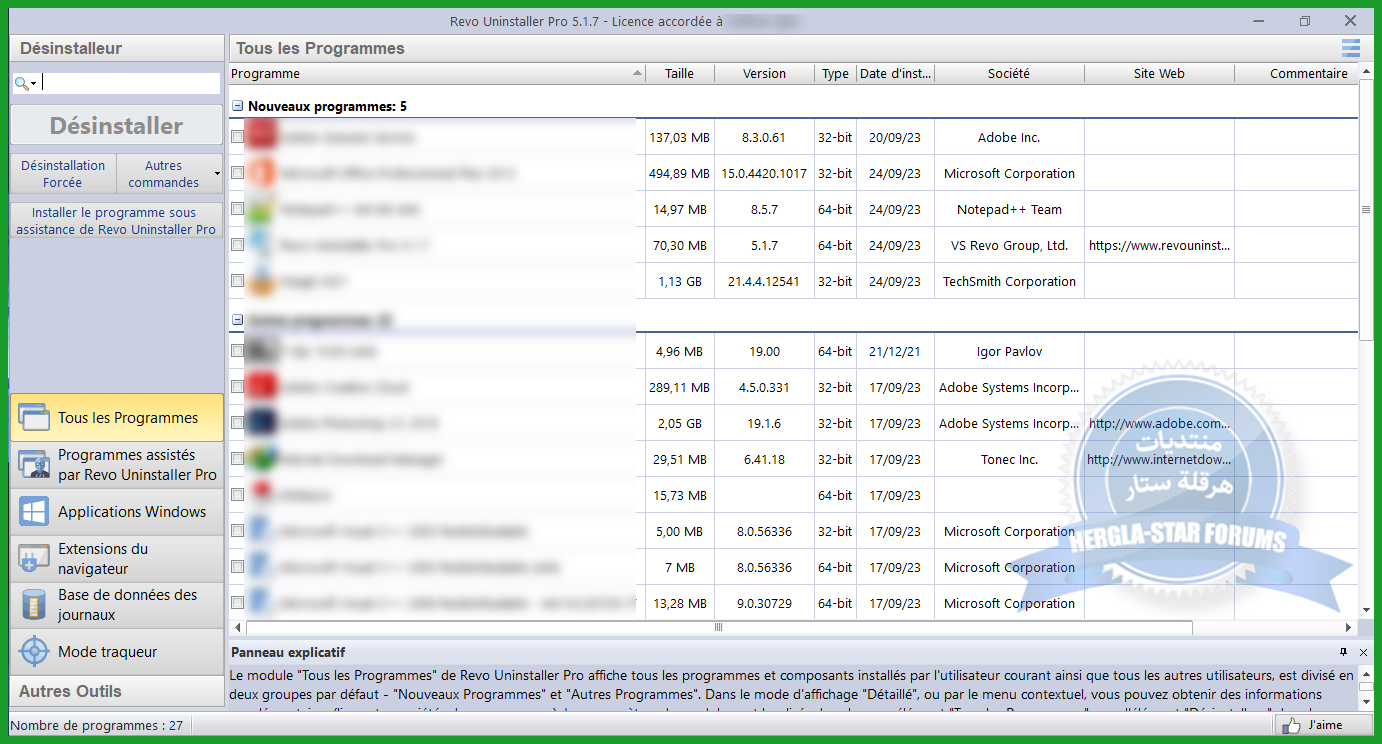This screenshot has width=1382, height=744.
Task: Check the box in the VS Revo Group row
Action: click(238, 245)
